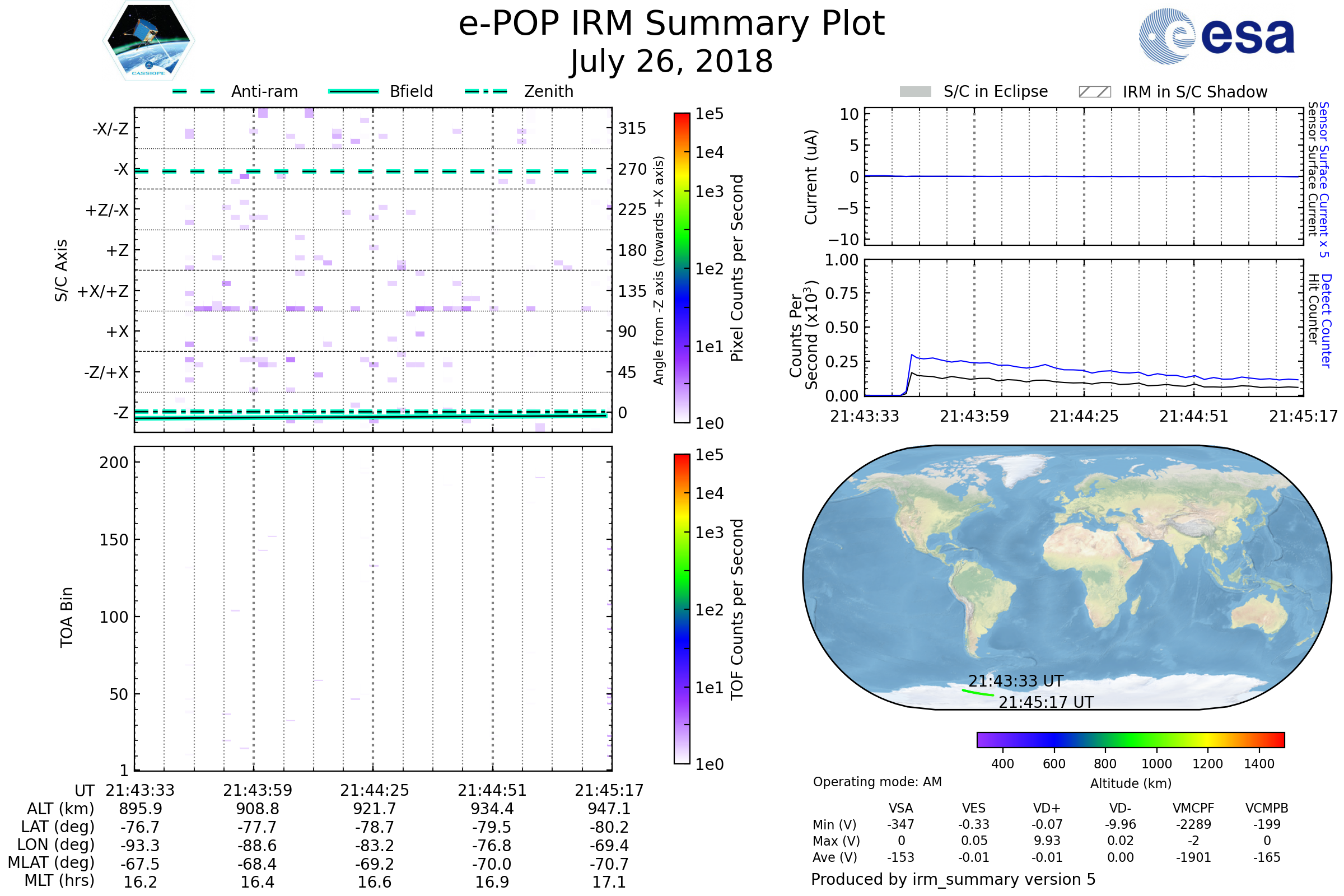Click the ESA logo

pyautogui.click(x=1217, y=36)
